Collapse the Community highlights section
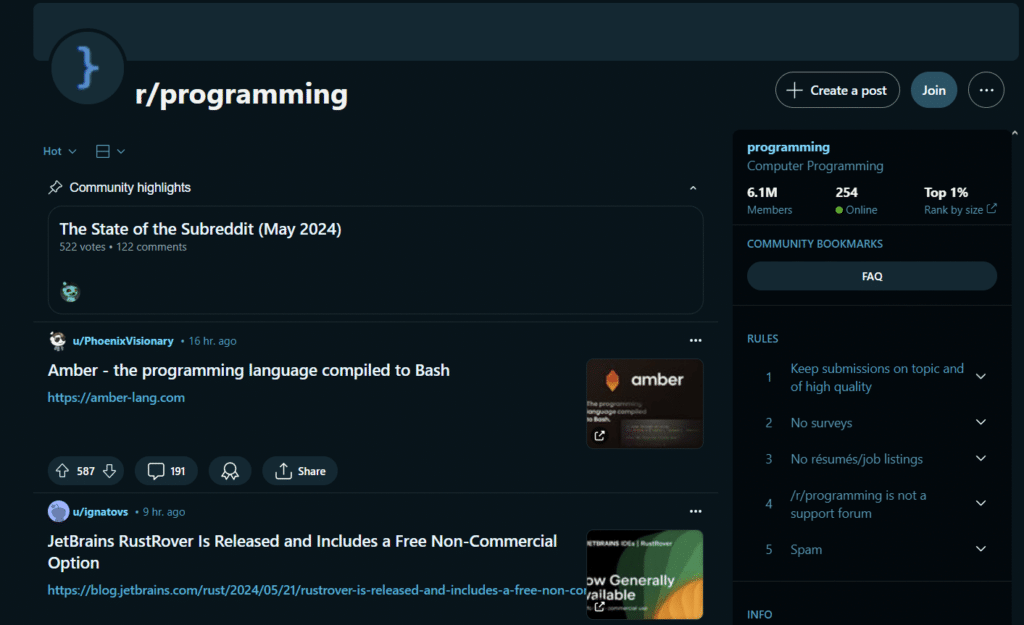Image resolution: width=1024 pixels, height=625 pixels. [693, 187]
